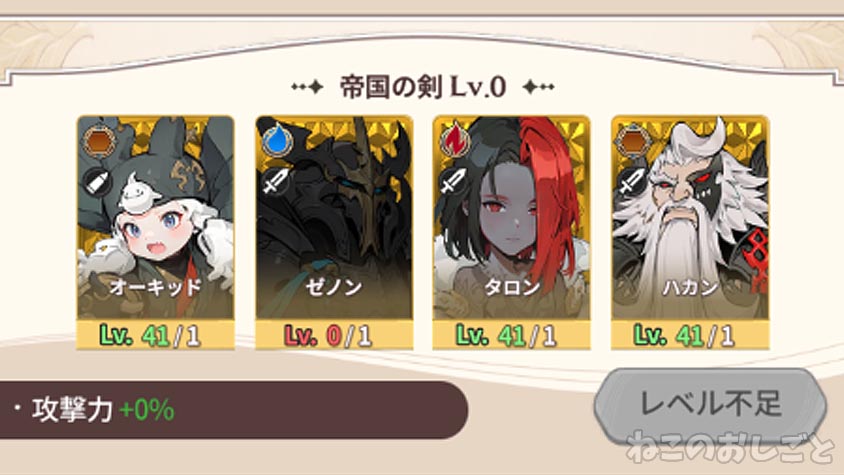The height and width of the screenshot is (475, 844).
Task: Tap オーキッド's Lv. 41/1 level bar
Action: point(156,335)
